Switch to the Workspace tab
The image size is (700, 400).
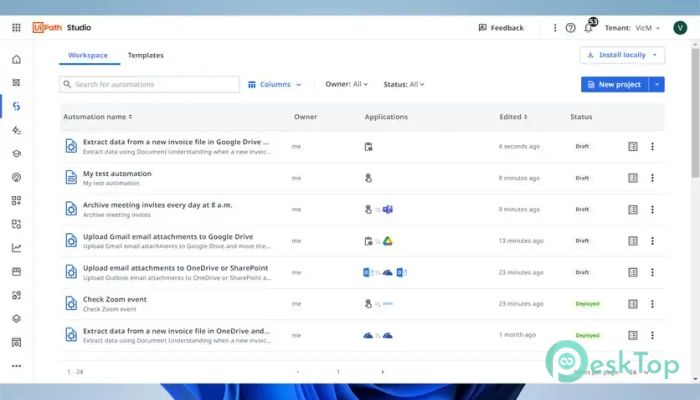click(88, 55)
